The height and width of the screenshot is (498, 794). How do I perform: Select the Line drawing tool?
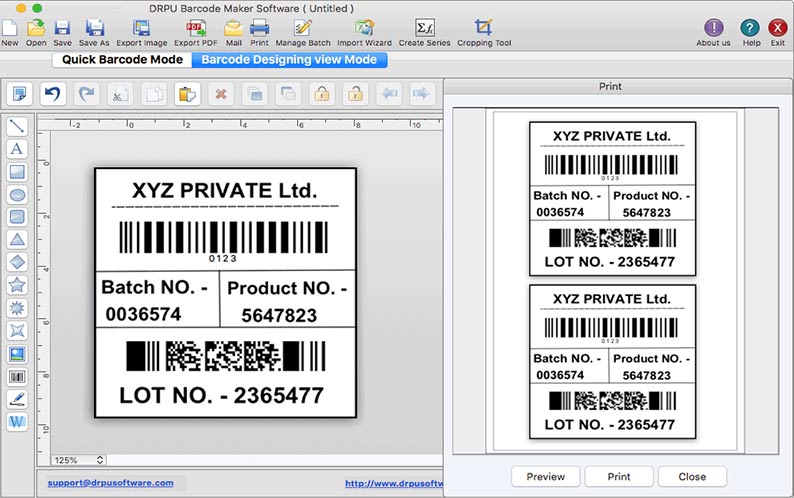tap(17, 126)
